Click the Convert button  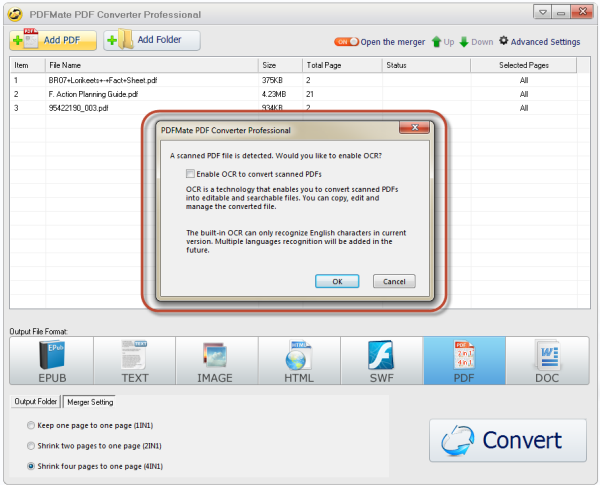pos(508,441)
